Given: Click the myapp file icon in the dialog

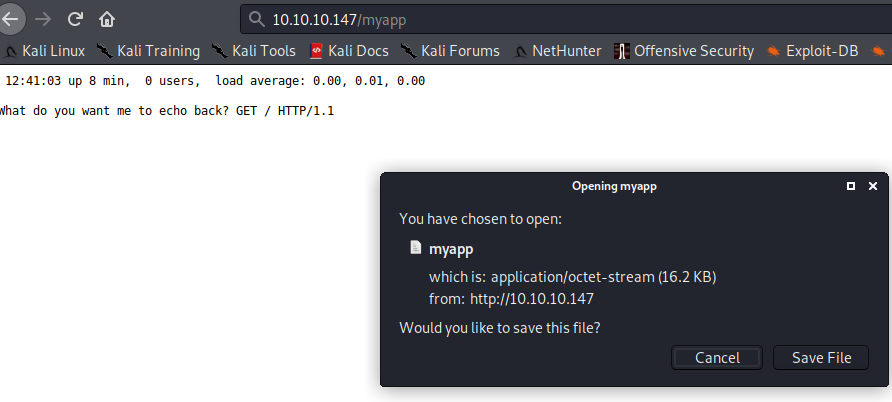Looking at the screenshot, I should [416, 248].
